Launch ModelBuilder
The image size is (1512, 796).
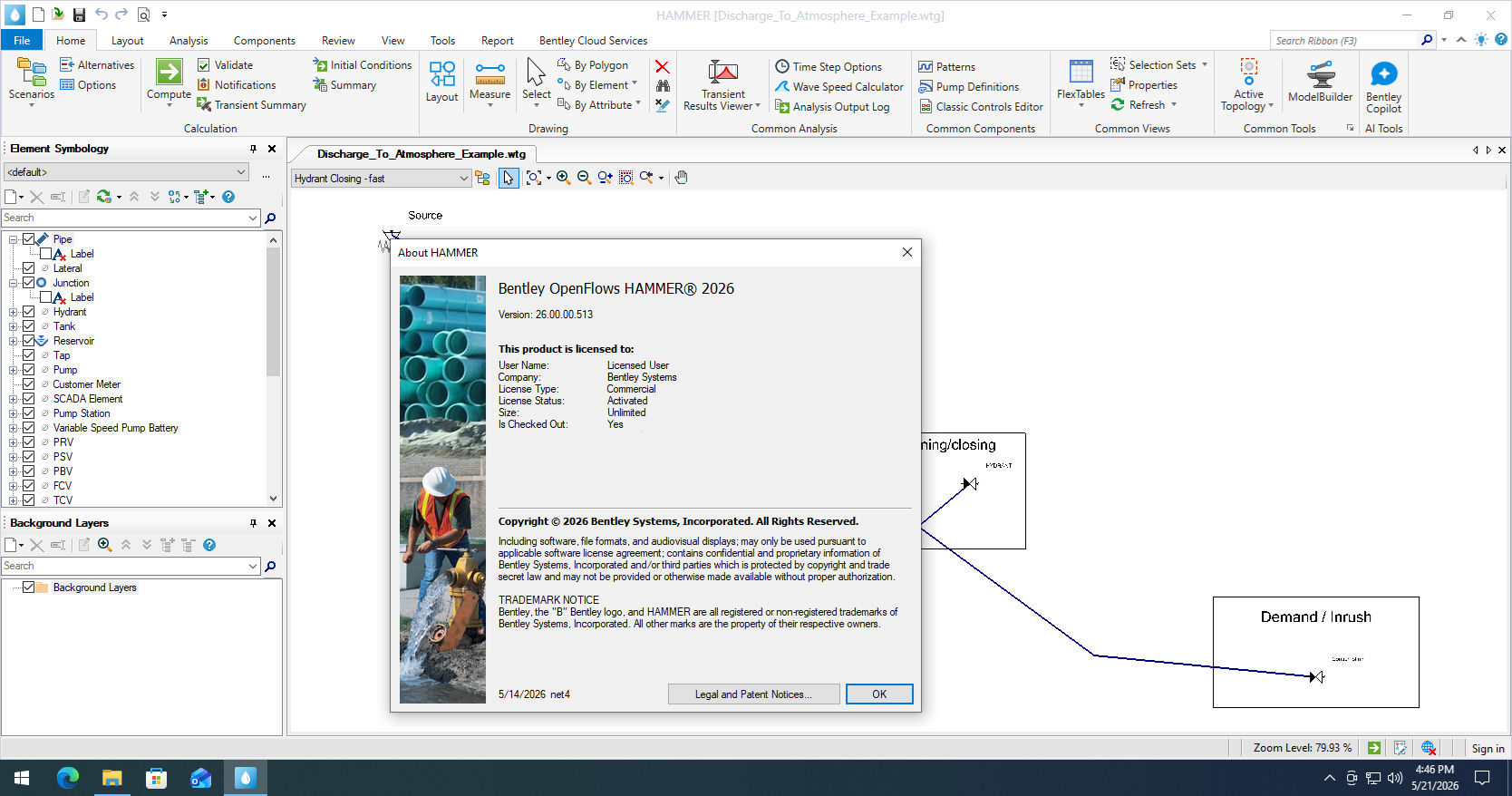(1320, 82)
